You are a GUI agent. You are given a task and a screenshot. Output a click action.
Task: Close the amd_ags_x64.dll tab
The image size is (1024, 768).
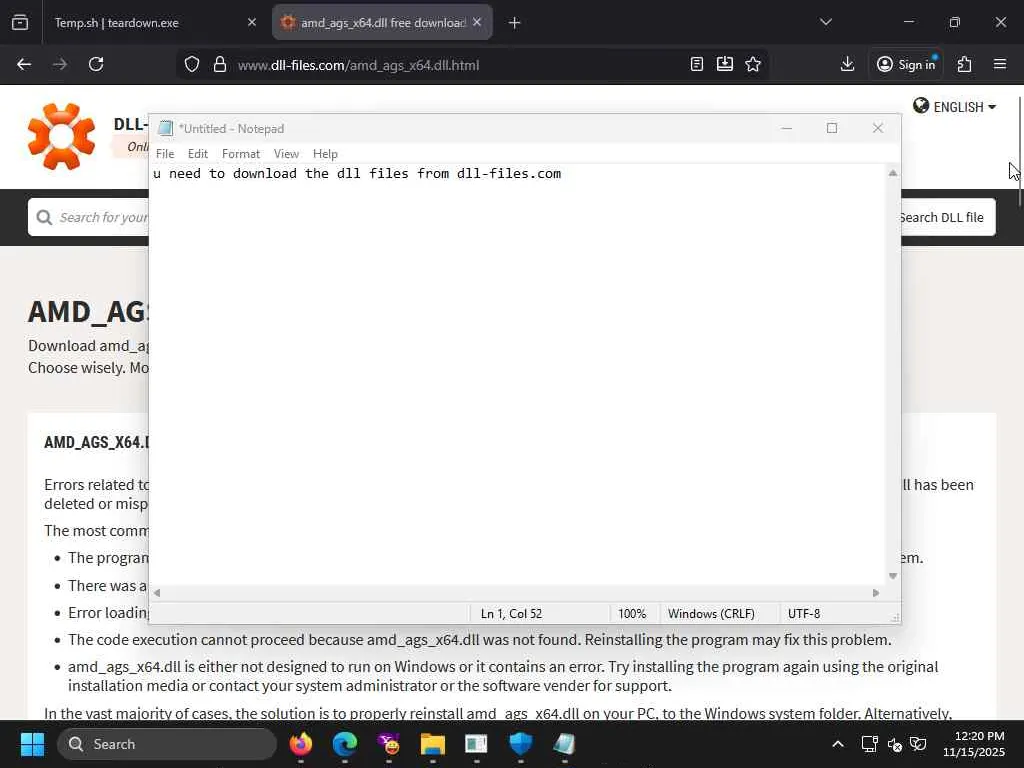pos(477,22)
